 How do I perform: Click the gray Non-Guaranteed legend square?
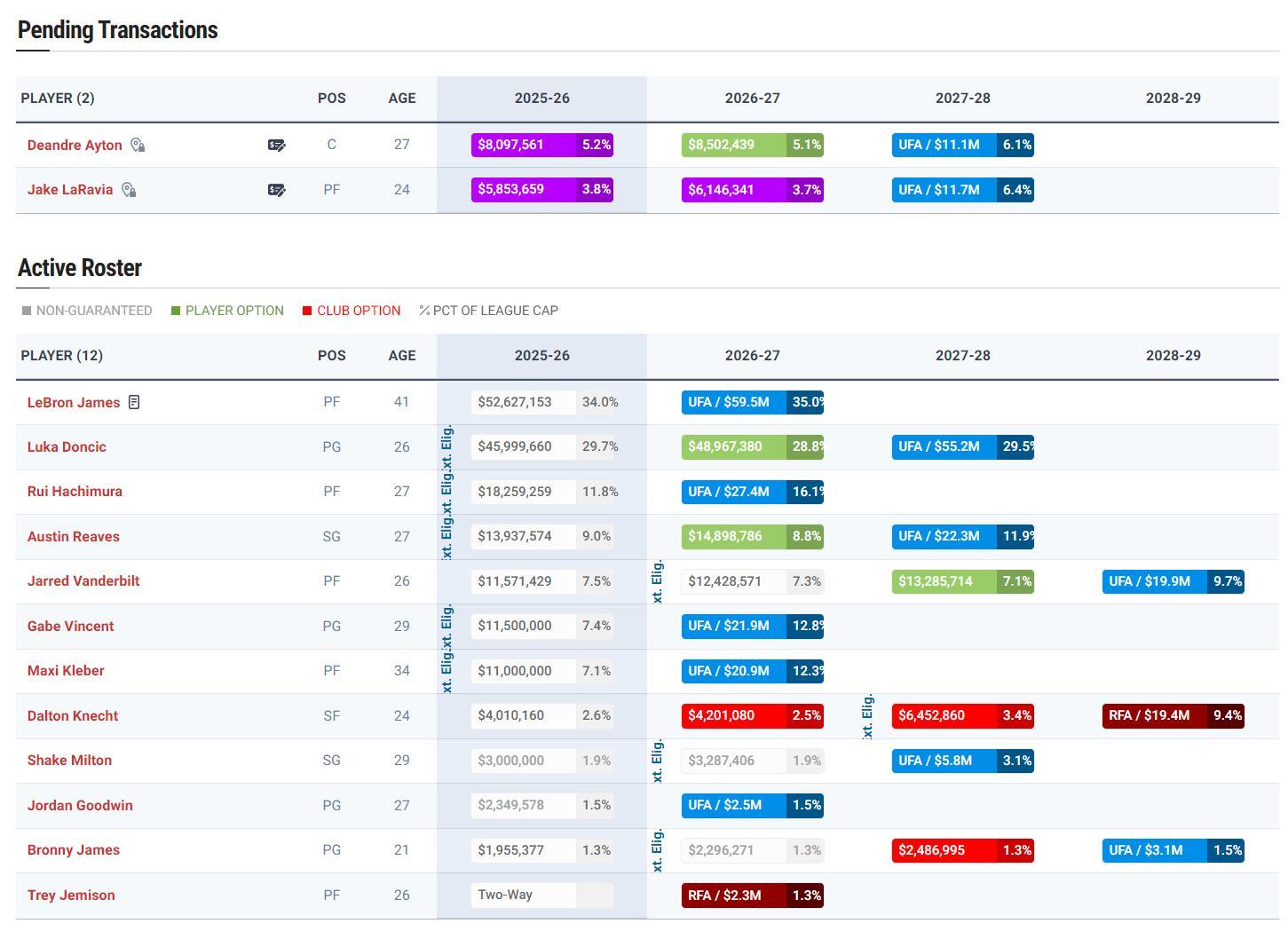pos(27,311)
